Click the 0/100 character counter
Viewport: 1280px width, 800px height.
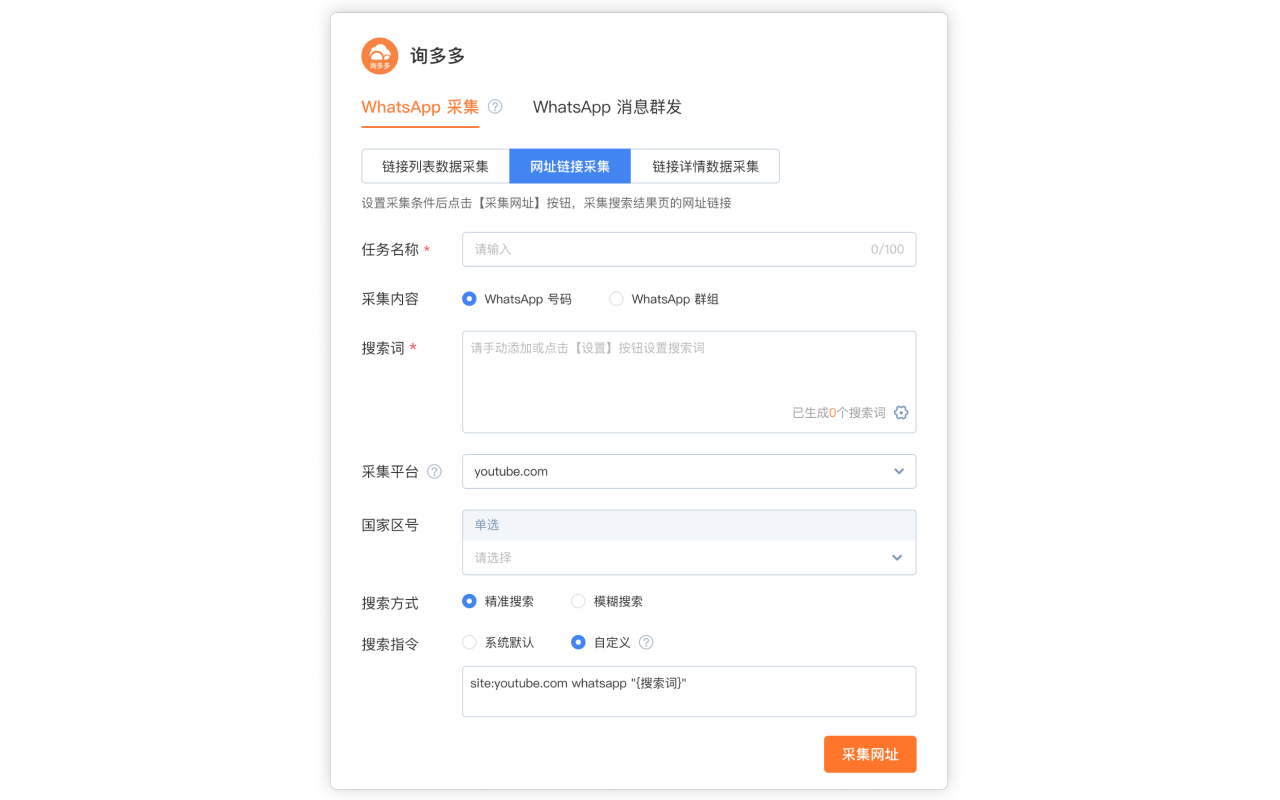click(887, 249)
